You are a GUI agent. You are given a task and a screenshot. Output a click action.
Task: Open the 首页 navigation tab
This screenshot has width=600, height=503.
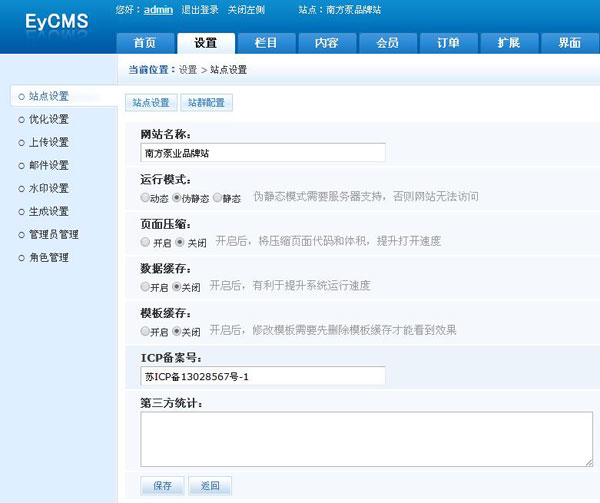145,43
